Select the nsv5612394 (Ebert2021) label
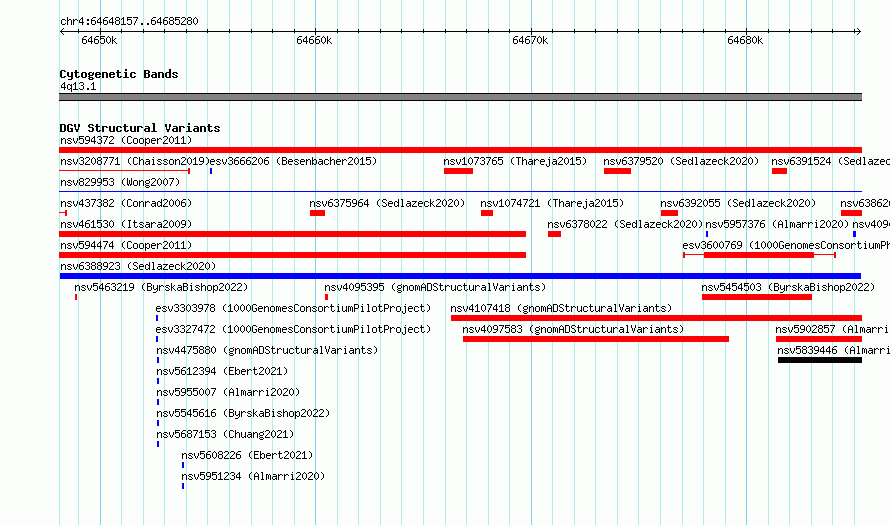 pos(222,371)
